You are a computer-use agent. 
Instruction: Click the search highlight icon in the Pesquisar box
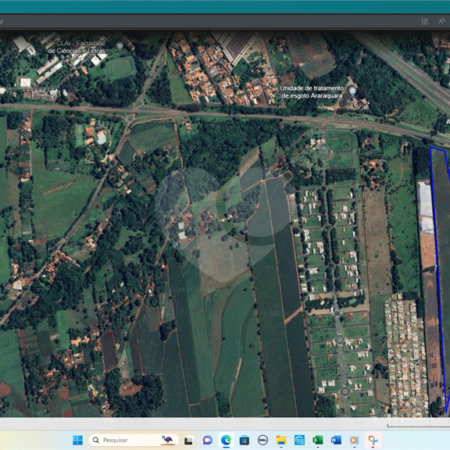coord(168,440)
